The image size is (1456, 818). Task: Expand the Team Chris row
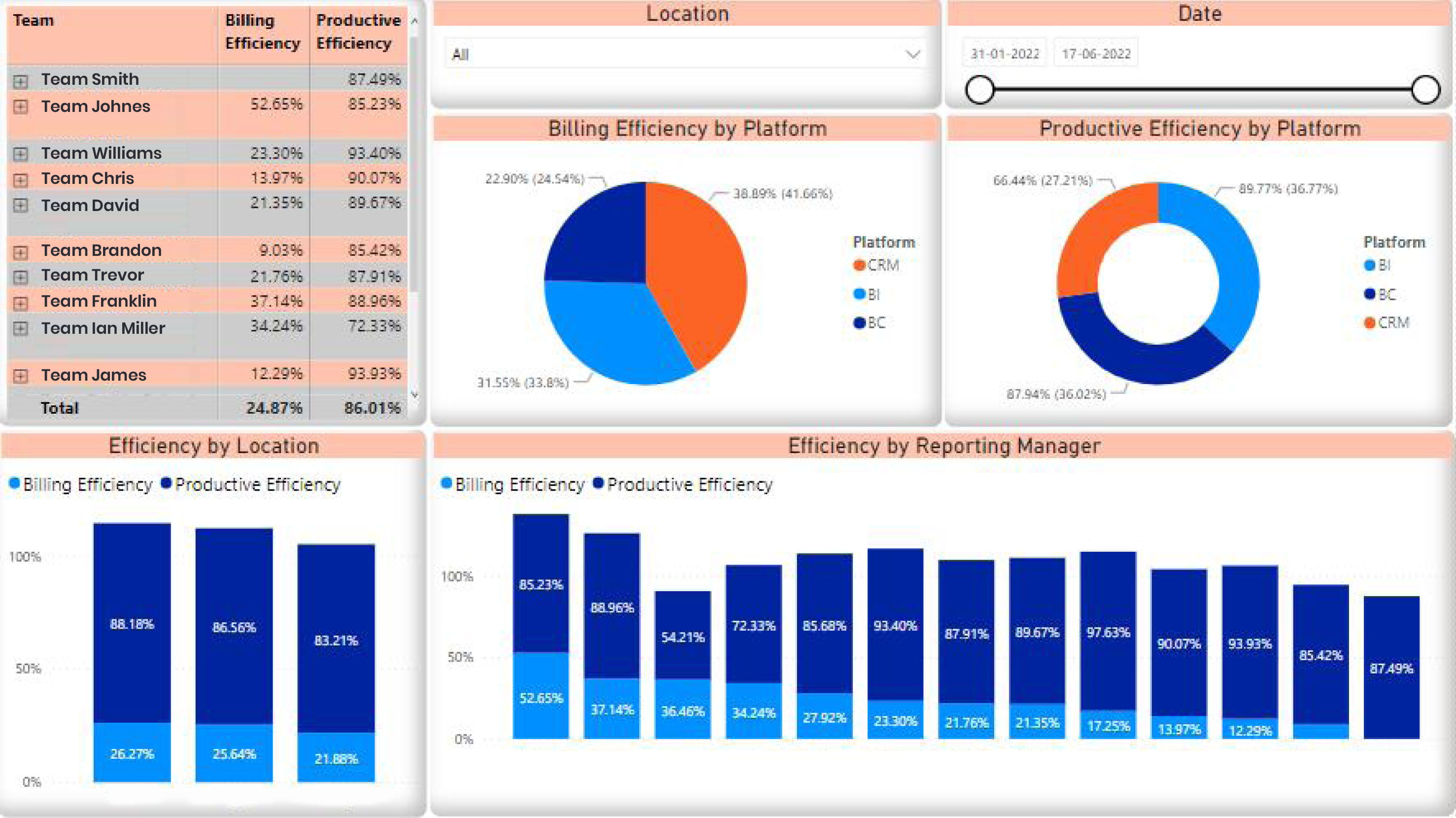tap(20, 180)
